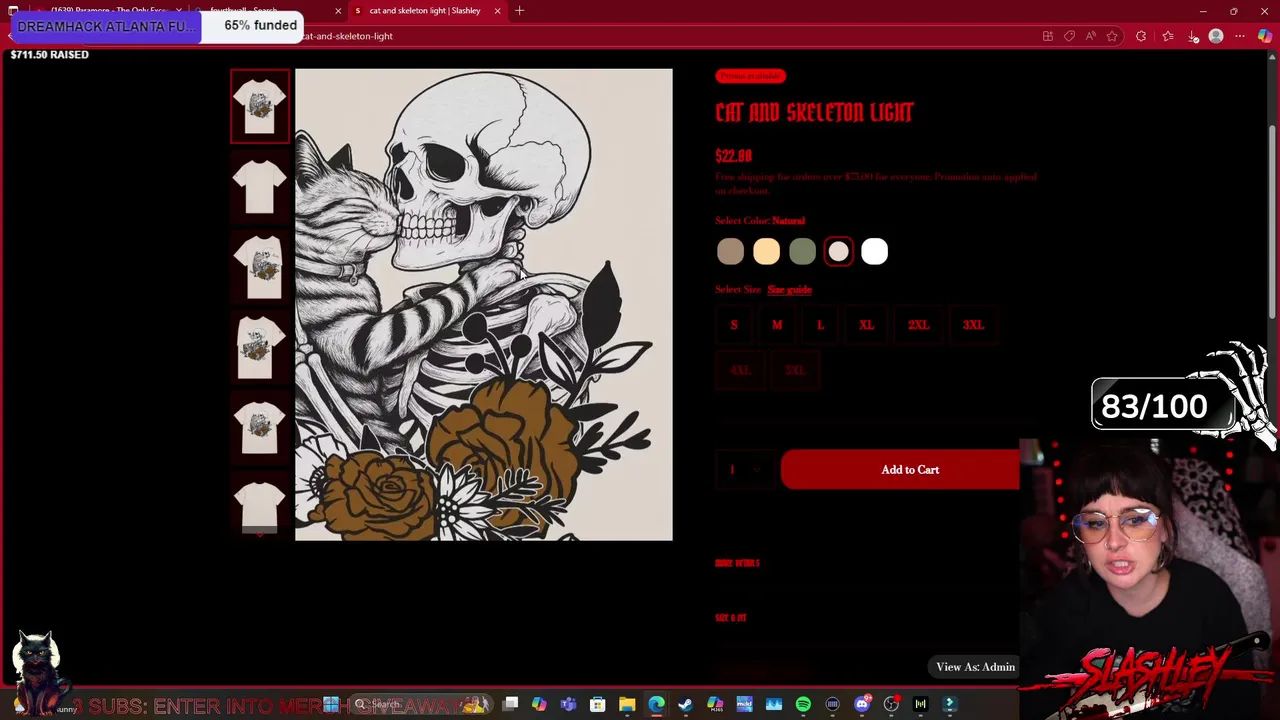Open the Size guide link
The height and width of the screenshot is (720, 1280).
coord(789,290)
